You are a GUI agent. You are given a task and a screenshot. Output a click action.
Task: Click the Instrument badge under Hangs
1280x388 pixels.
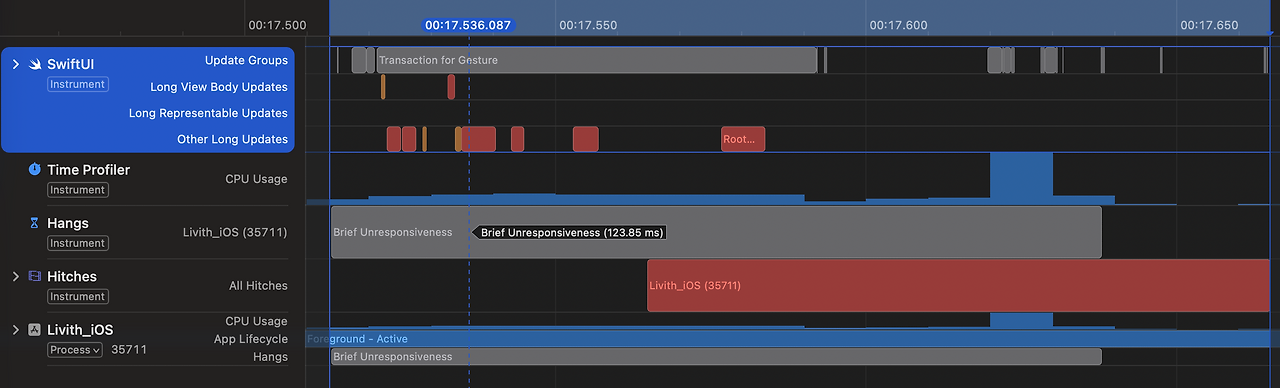click(x=77, y=243)
